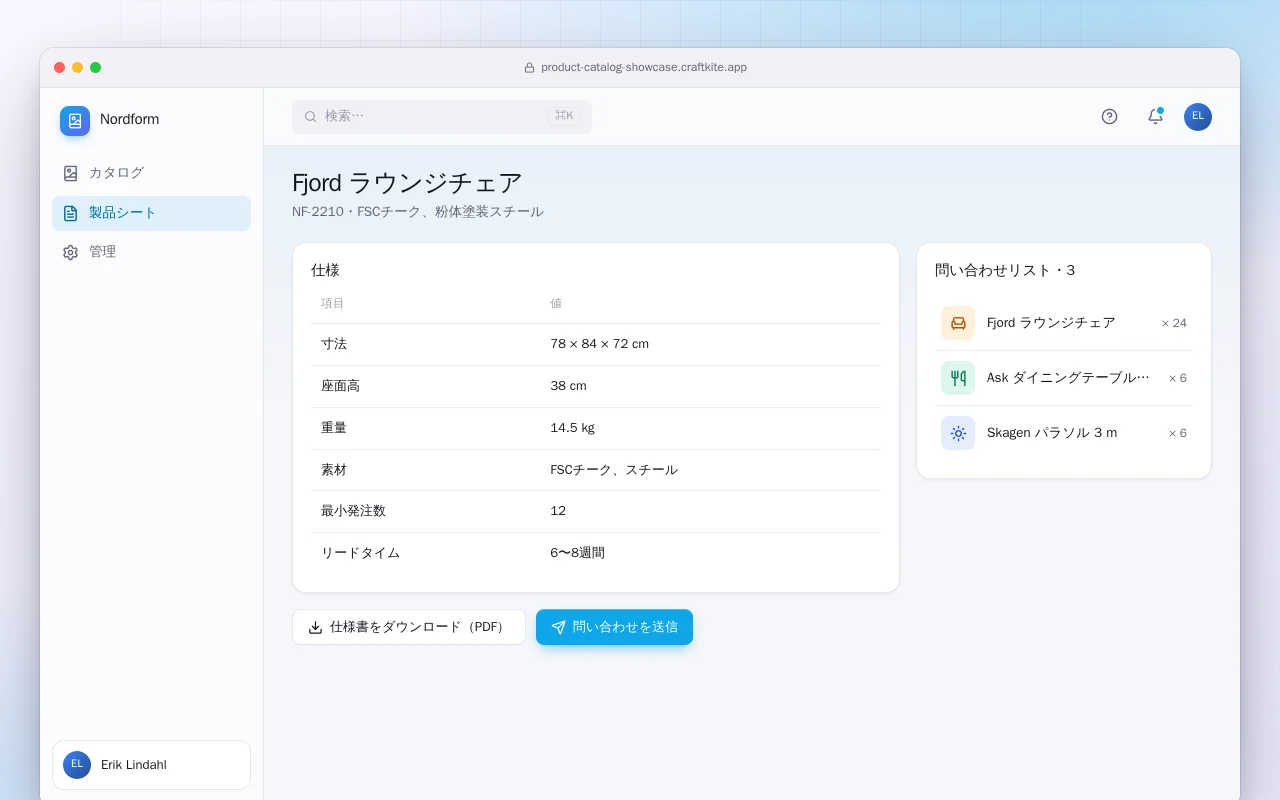Click the sun icon for Skagen parasol

958,433
